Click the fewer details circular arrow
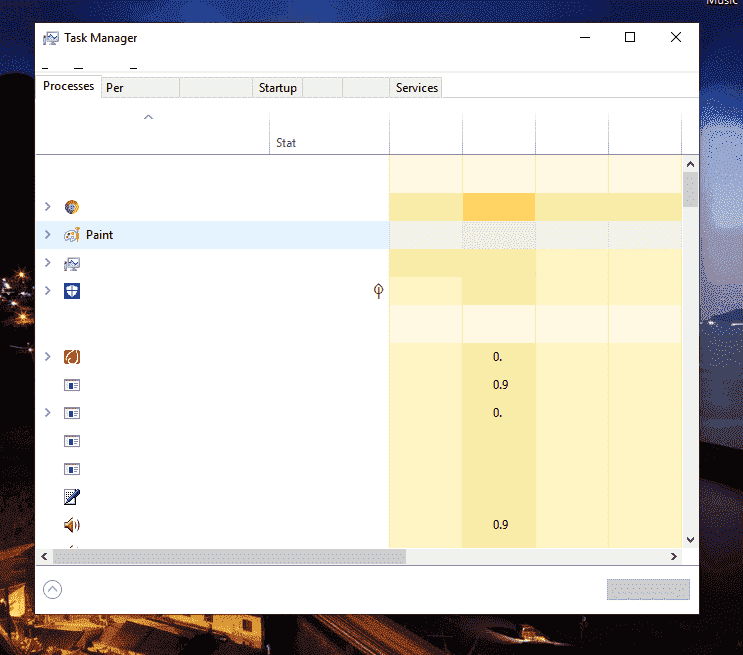Screen dimensions: 743x655 [53, 590]
